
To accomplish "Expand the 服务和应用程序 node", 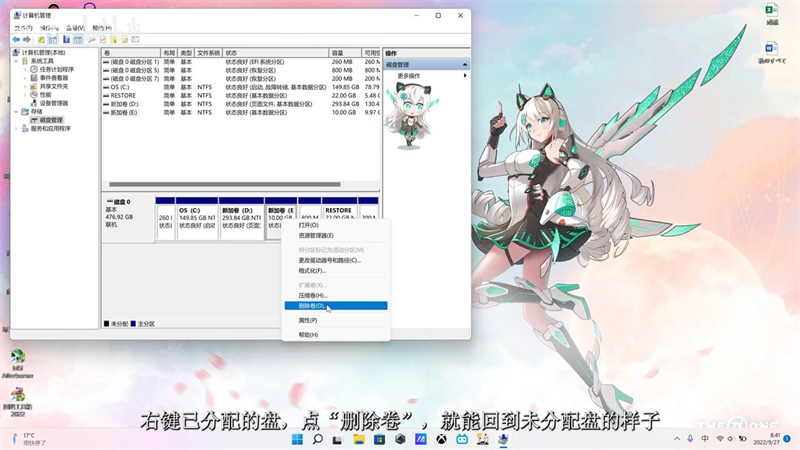I will coord(16,129).
